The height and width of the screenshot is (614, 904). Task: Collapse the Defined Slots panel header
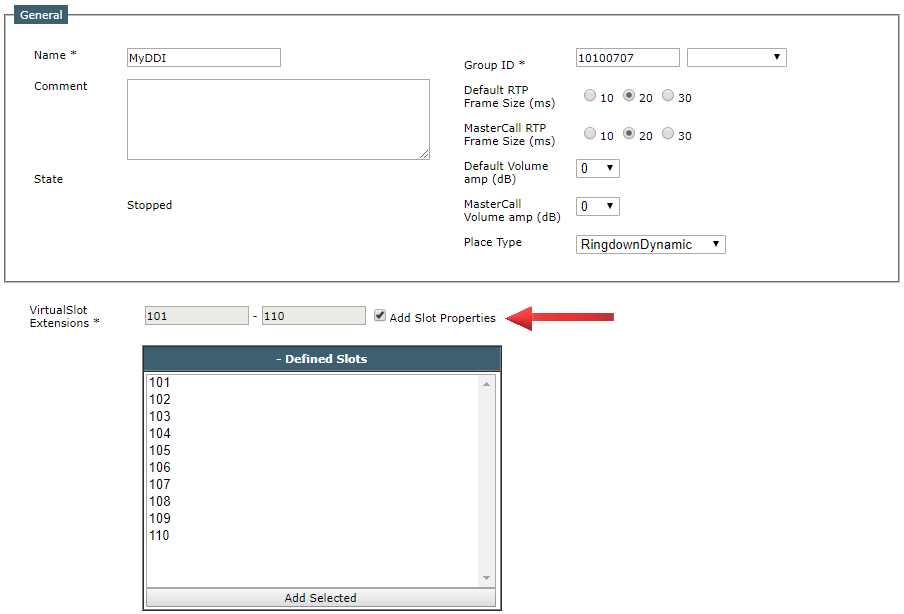[x=322, y=359]
